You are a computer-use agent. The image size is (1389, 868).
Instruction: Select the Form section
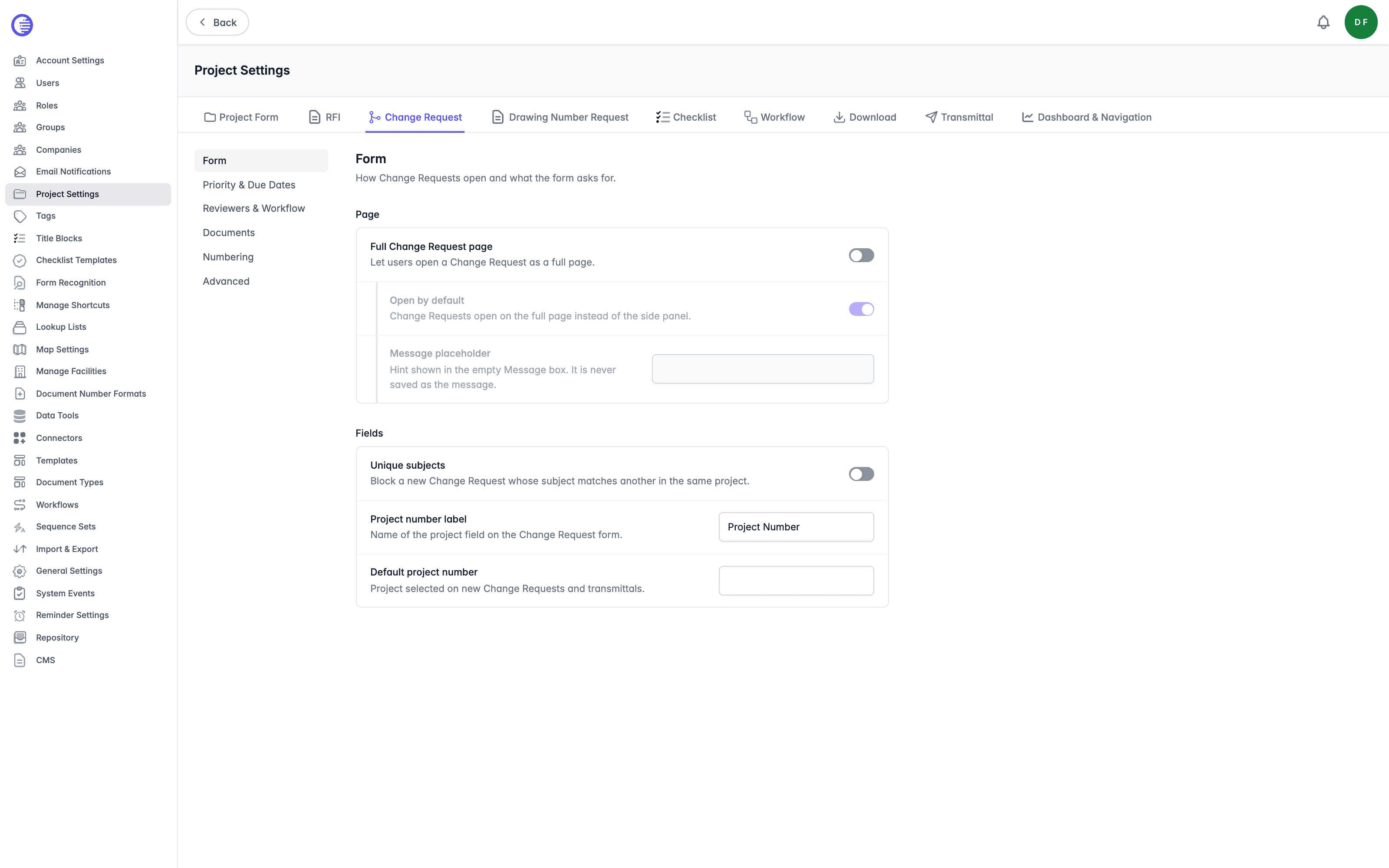pyautogui.click(x=261, y=161)
